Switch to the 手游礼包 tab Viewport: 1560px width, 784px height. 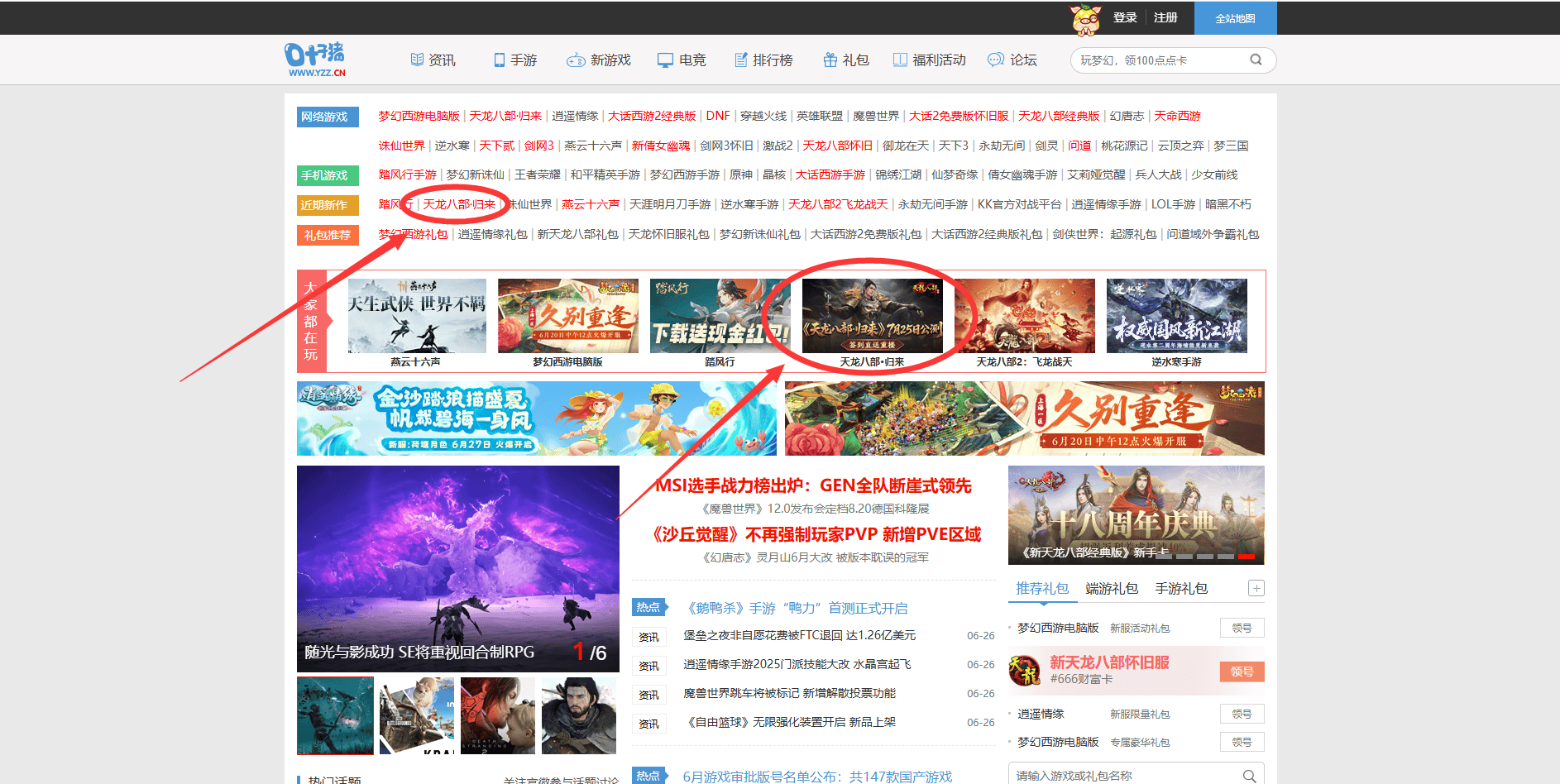pos(1181,588)
